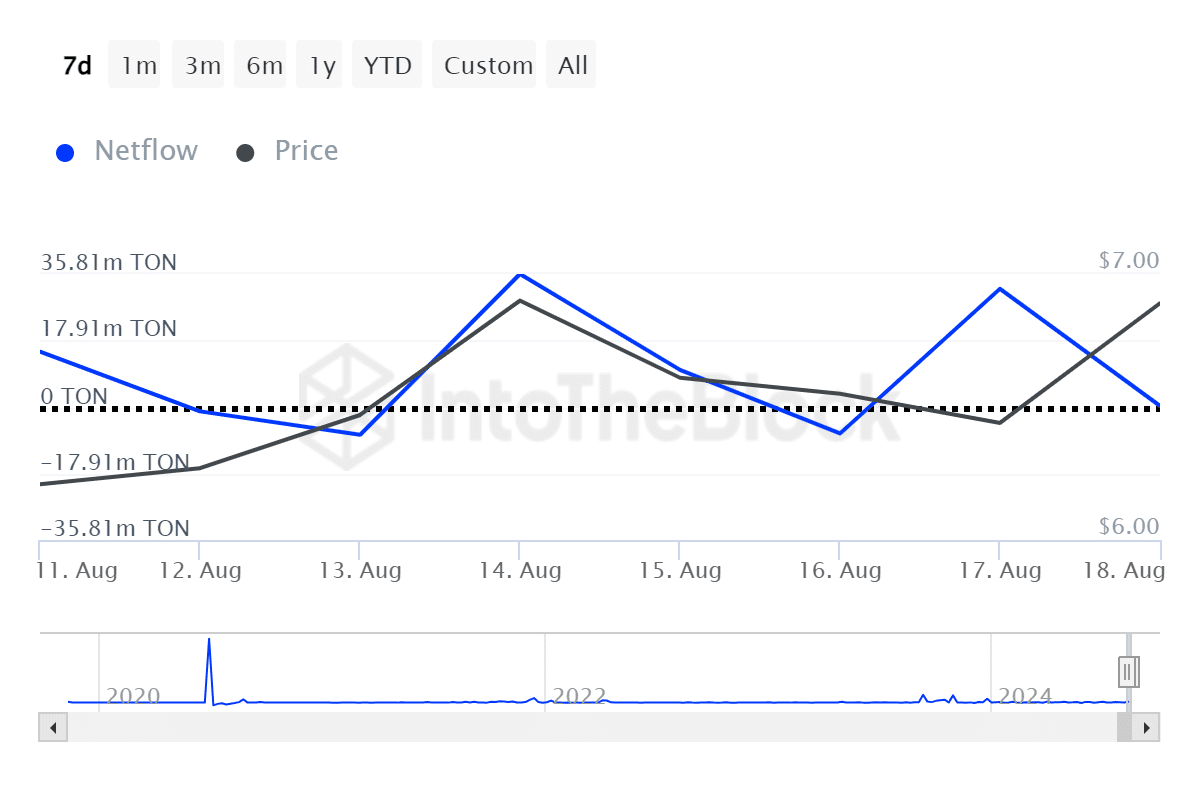Switch chart to 1y range
The width and height of the screenshot is (1200, 800).
click(322, 66)
